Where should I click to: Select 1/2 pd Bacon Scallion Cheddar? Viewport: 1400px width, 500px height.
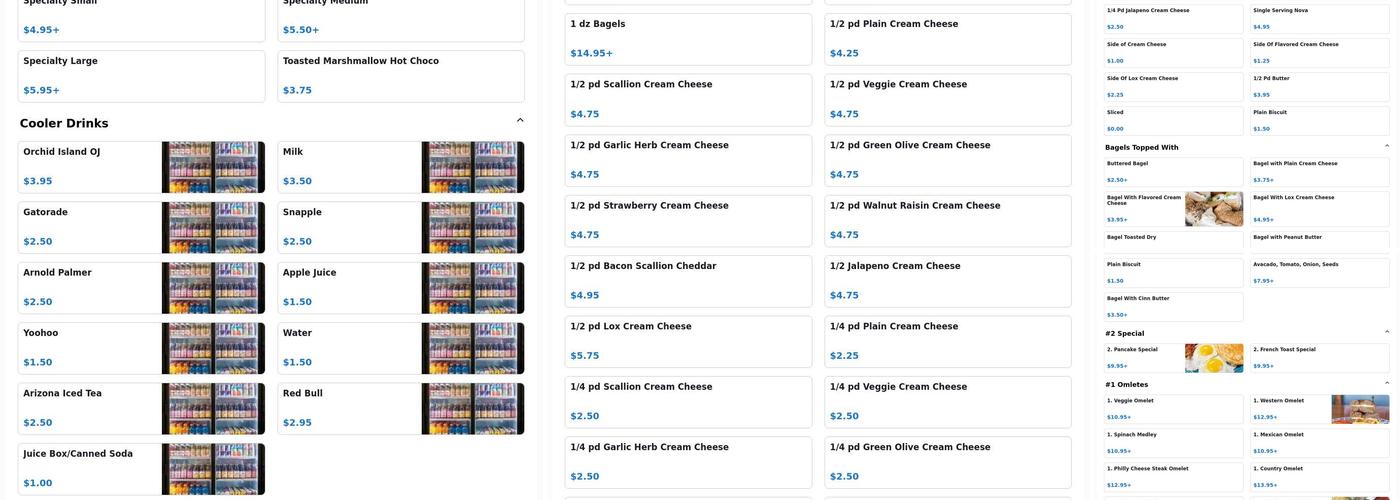[x=688, y=281]
